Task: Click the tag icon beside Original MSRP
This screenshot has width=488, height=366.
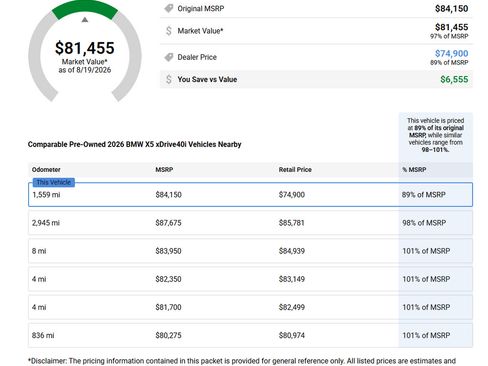Action: coord(169,8)
